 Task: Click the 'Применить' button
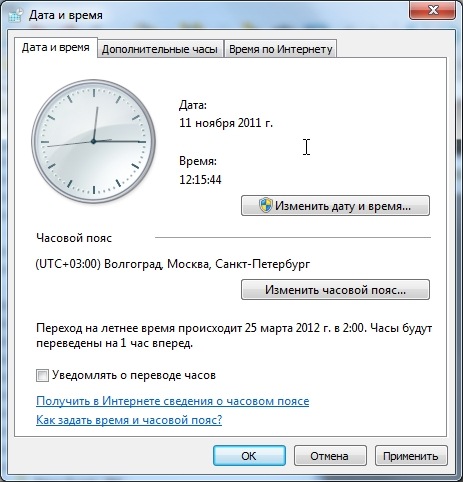(x=411, y=456)
